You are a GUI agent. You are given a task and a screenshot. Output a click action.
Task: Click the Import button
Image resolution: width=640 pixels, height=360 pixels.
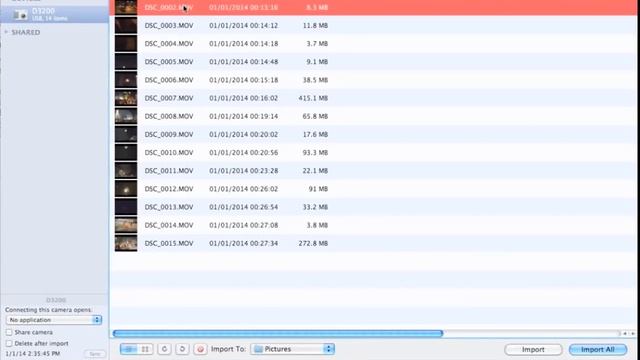coord(533,349)
